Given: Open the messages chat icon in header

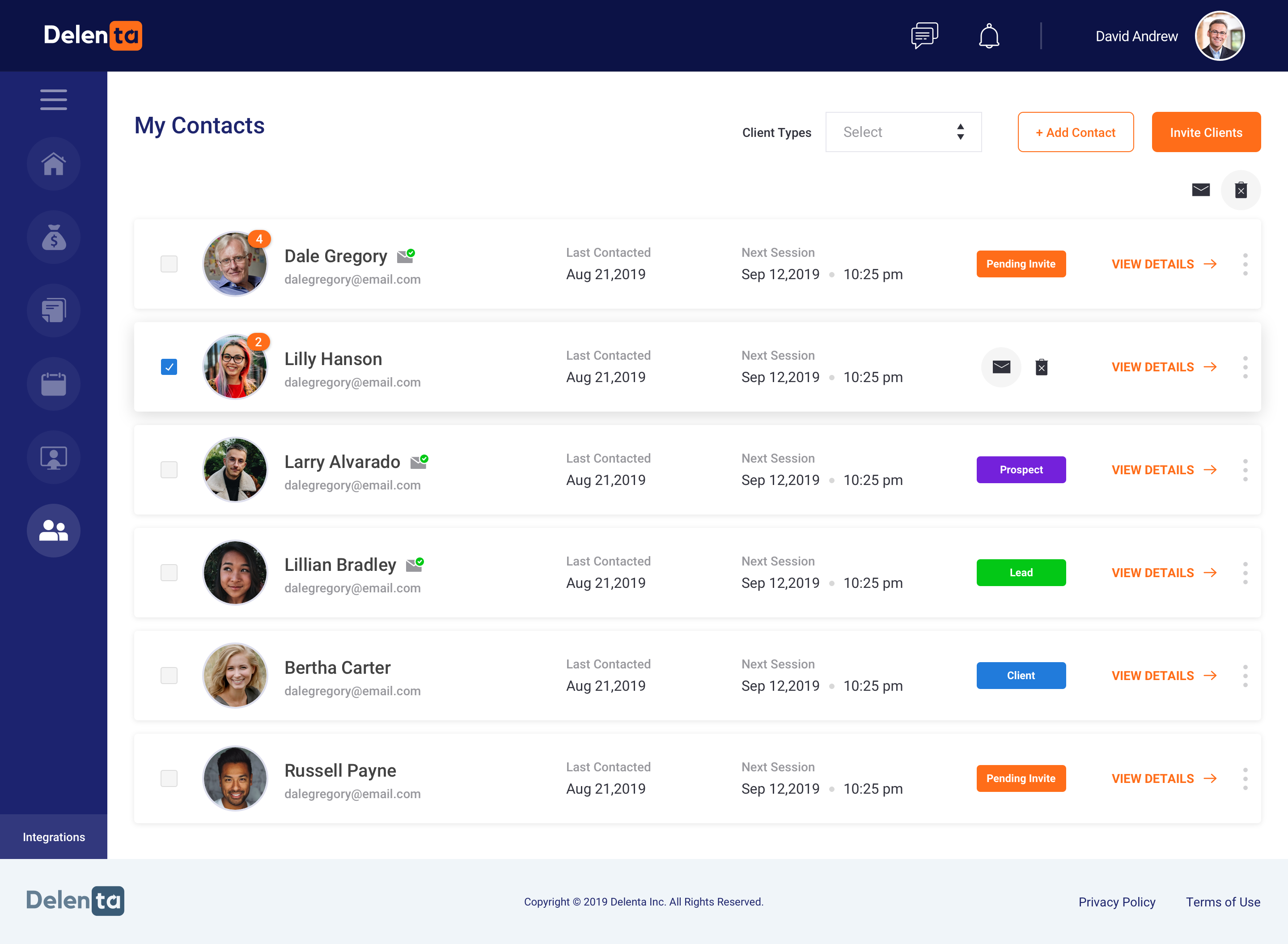Looking at the screenshot, I should click(x=924, y=35).
